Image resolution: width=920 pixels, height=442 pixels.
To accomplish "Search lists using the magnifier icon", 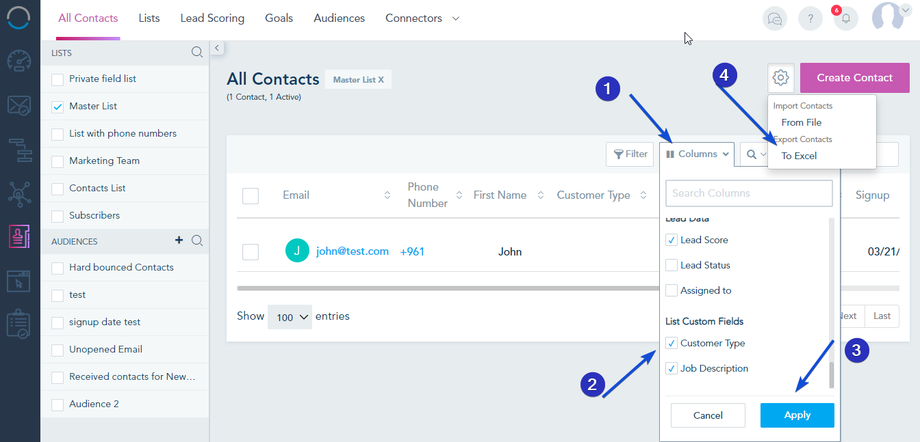I will (x=197, y=52).
